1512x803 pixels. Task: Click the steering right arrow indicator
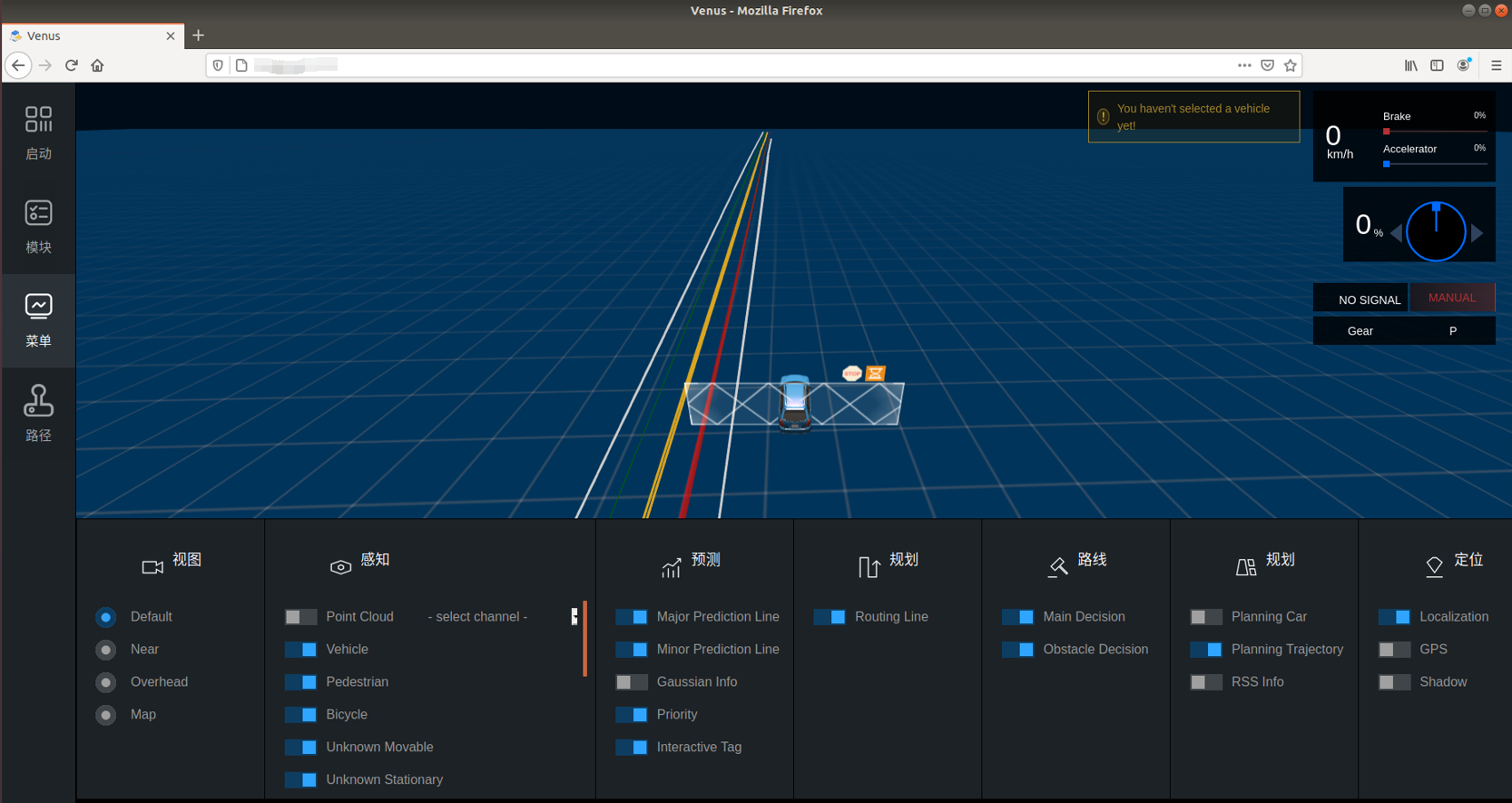1478,233
